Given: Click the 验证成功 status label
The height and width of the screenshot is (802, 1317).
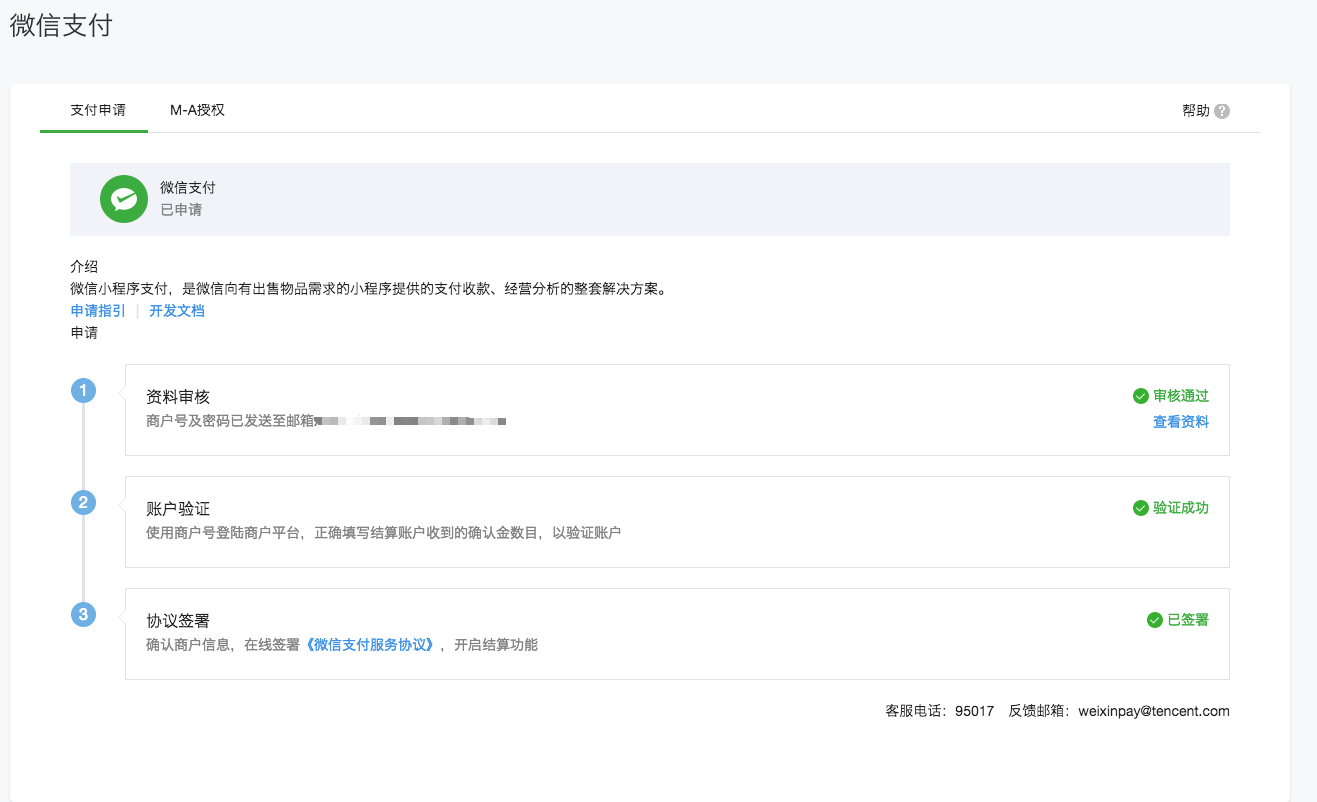Looking at the screenshot, I should [1181, 508].
